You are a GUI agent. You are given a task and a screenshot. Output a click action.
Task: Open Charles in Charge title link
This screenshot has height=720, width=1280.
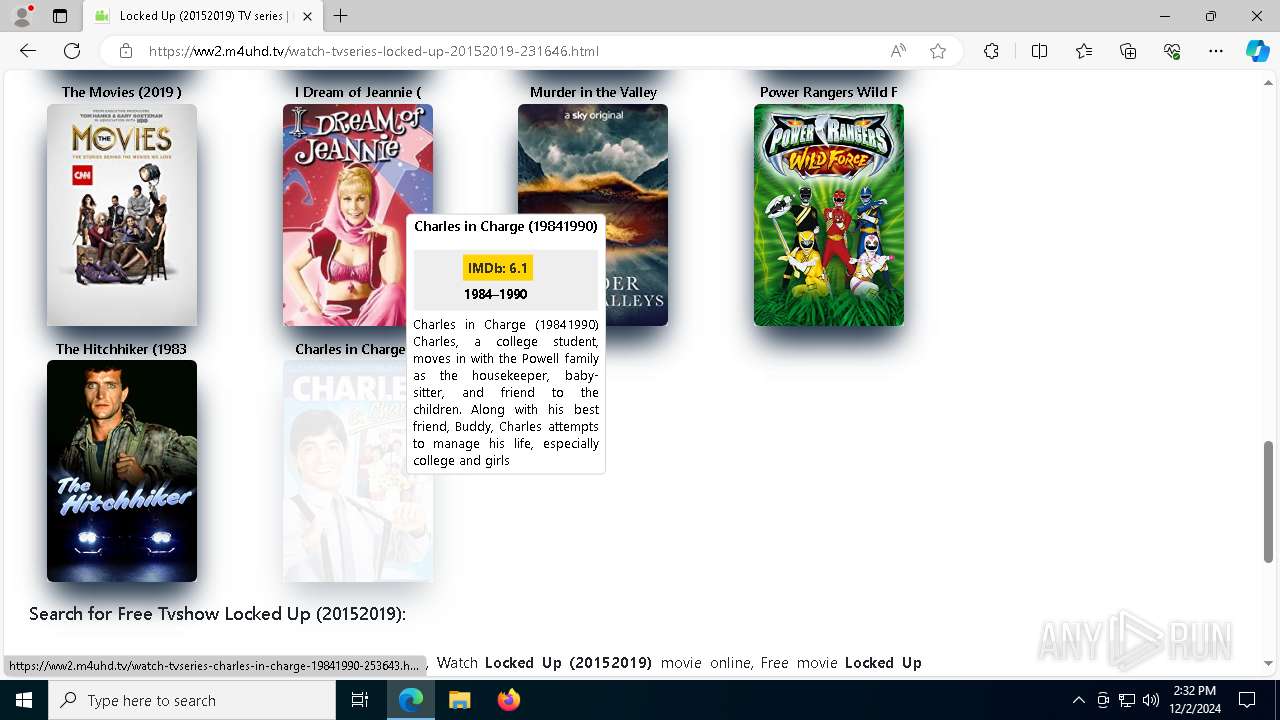(349, 349)
